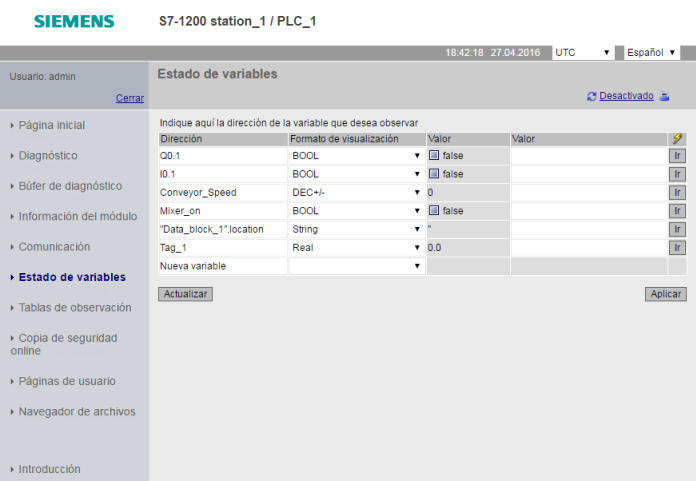Open the display format dropdown for Conveyor_Speed
Viewport: 696px width, 481px height.
pos(356,192)
